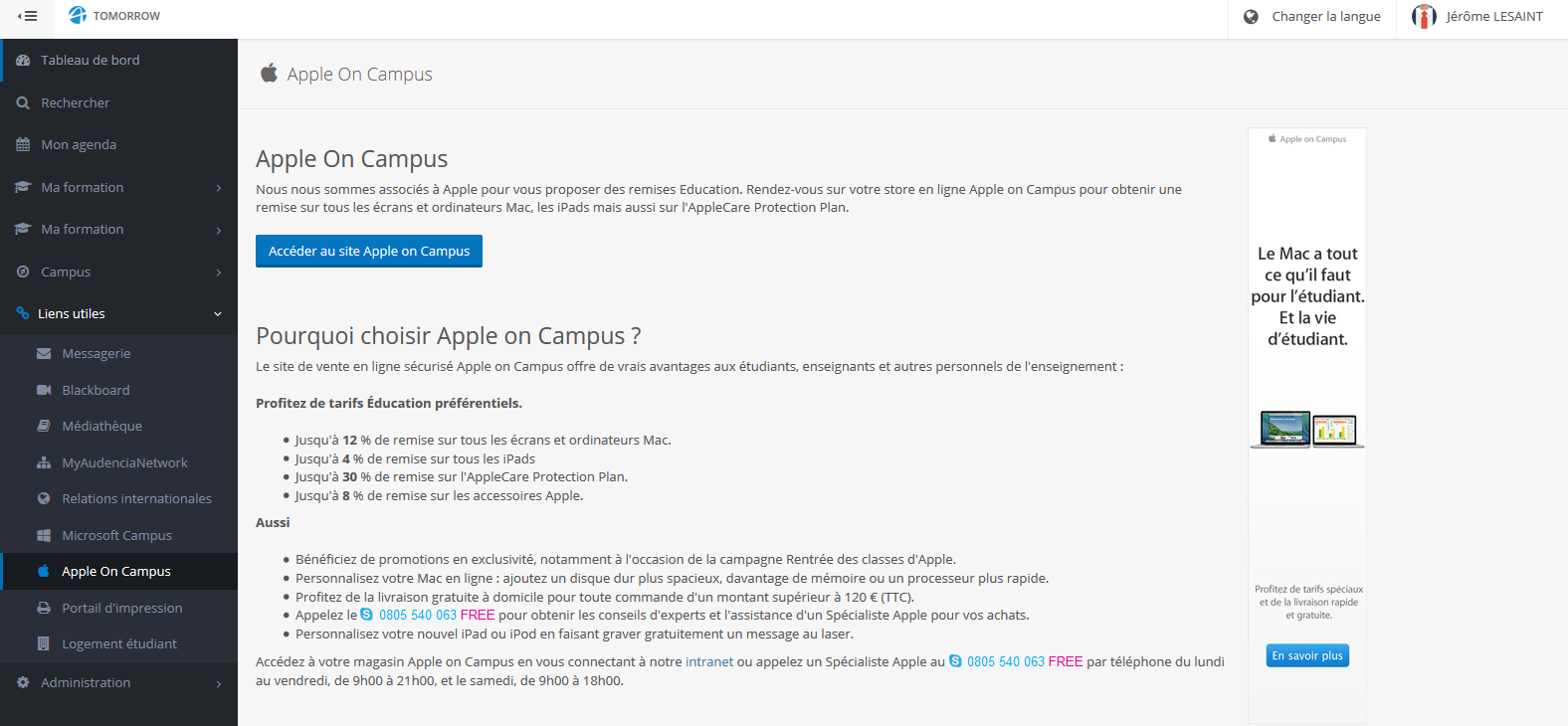1568x726 pixels.
Task: Click the TOMORROW brand text
Action: [x=126, y=16]
